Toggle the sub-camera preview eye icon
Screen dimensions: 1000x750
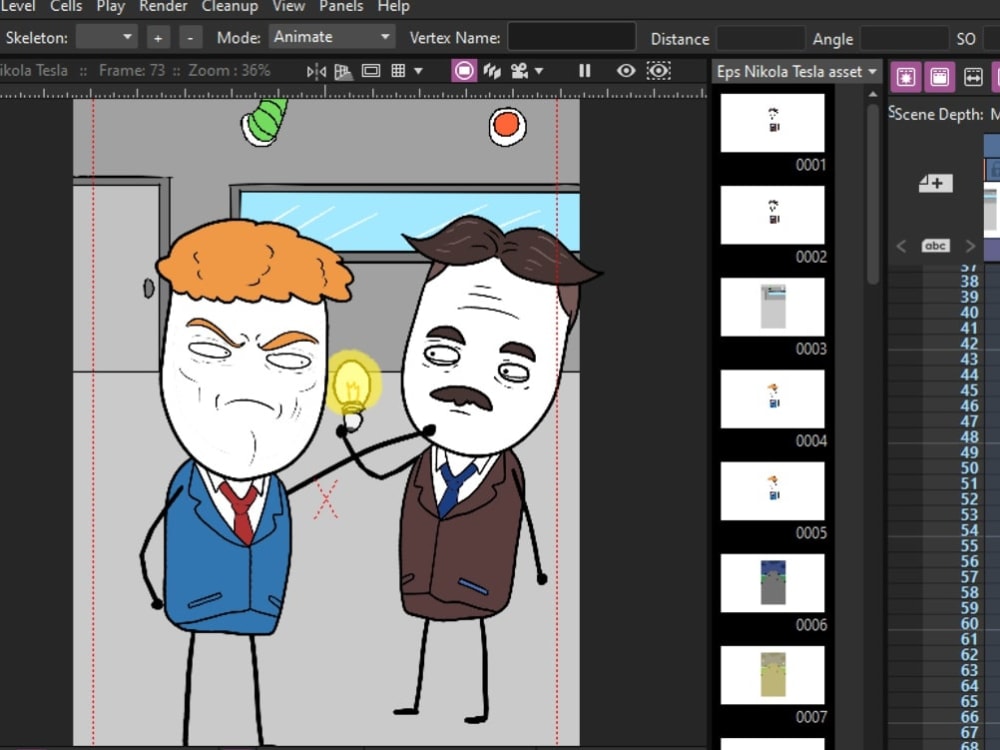[x=659, y=71]
